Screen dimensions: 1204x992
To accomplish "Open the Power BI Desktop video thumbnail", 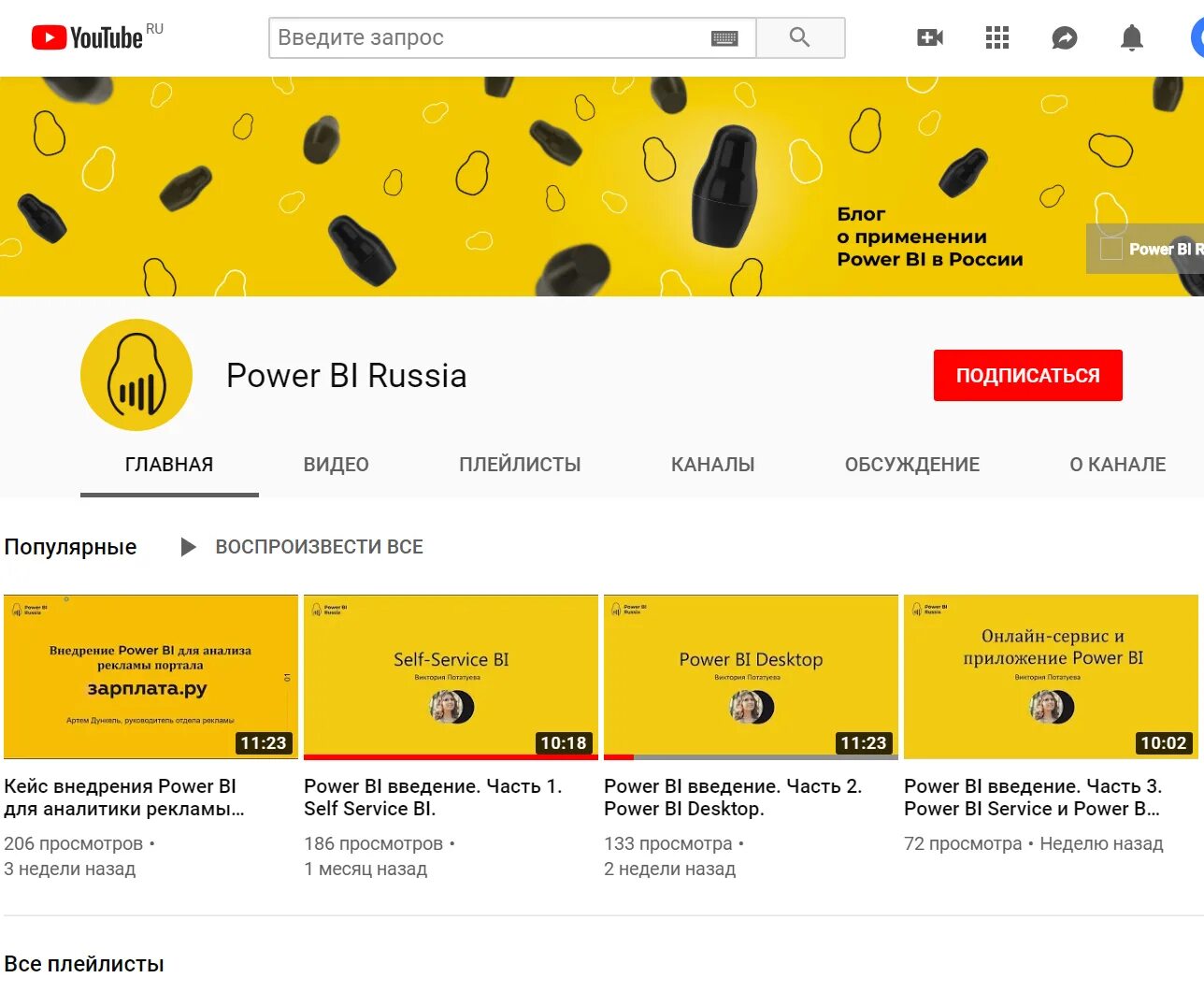I will (x=751, y=677).
